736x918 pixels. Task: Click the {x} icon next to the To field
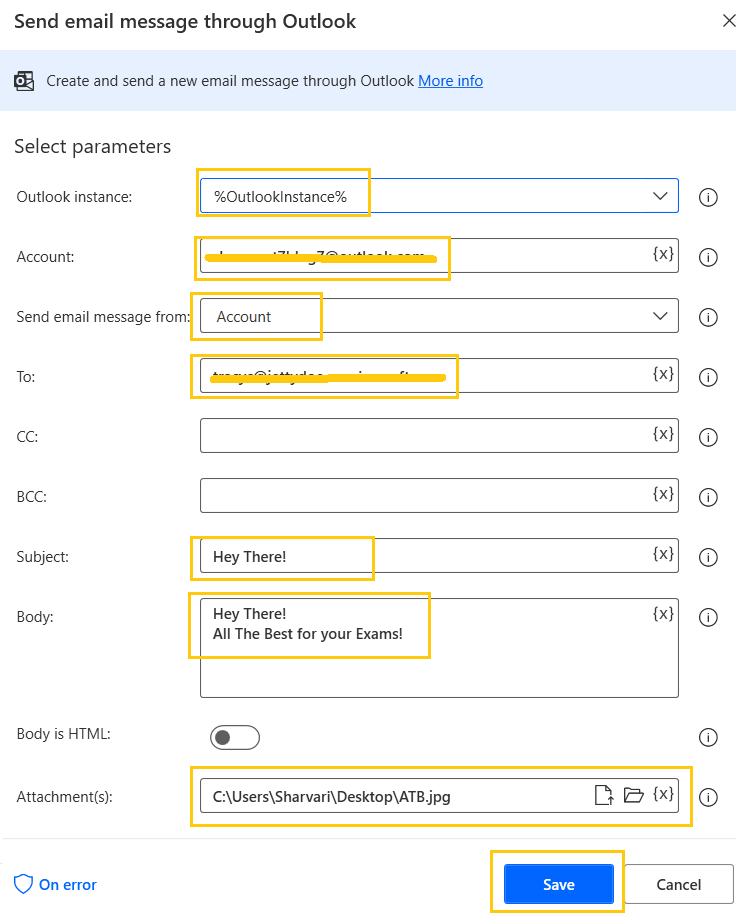coord(663,375)
